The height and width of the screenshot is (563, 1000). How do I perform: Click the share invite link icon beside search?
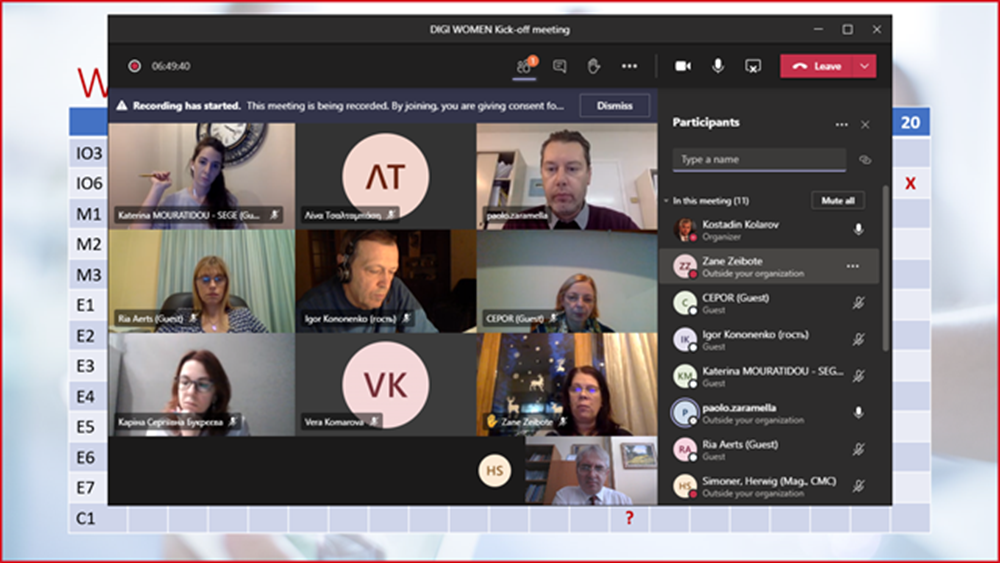[865, 160]
